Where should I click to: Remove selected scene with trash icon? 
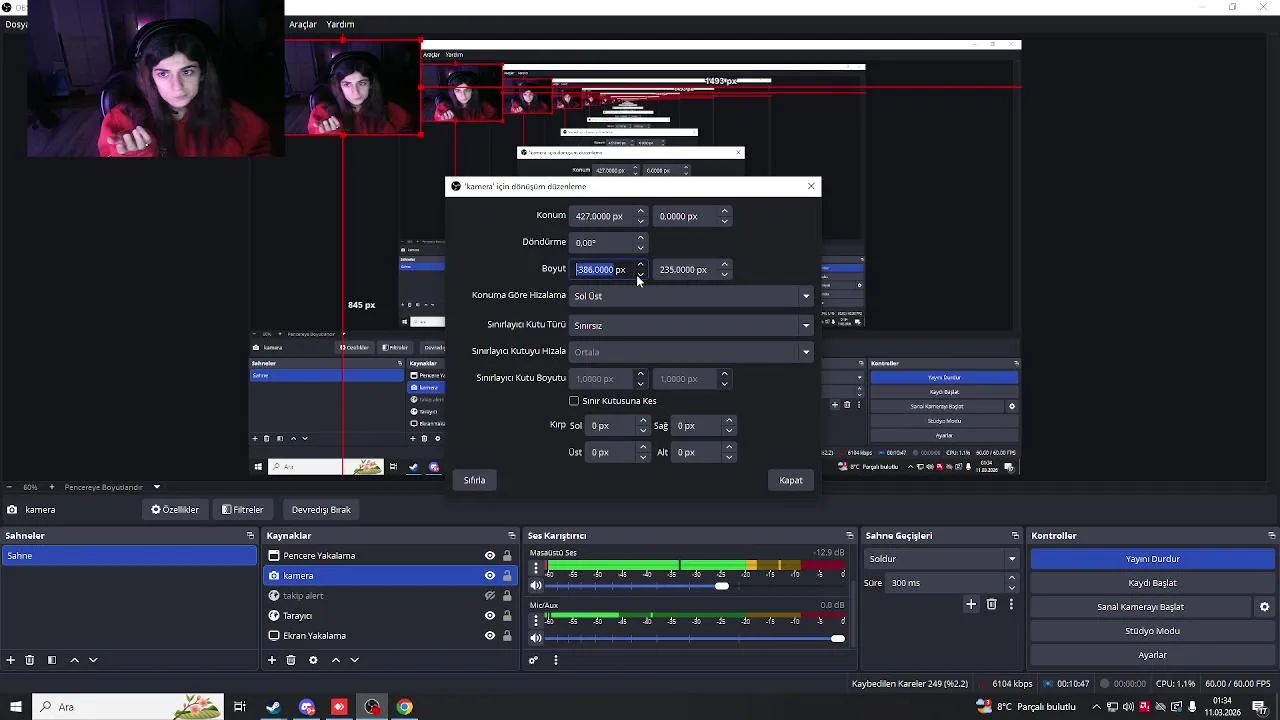tap(30, 660)
